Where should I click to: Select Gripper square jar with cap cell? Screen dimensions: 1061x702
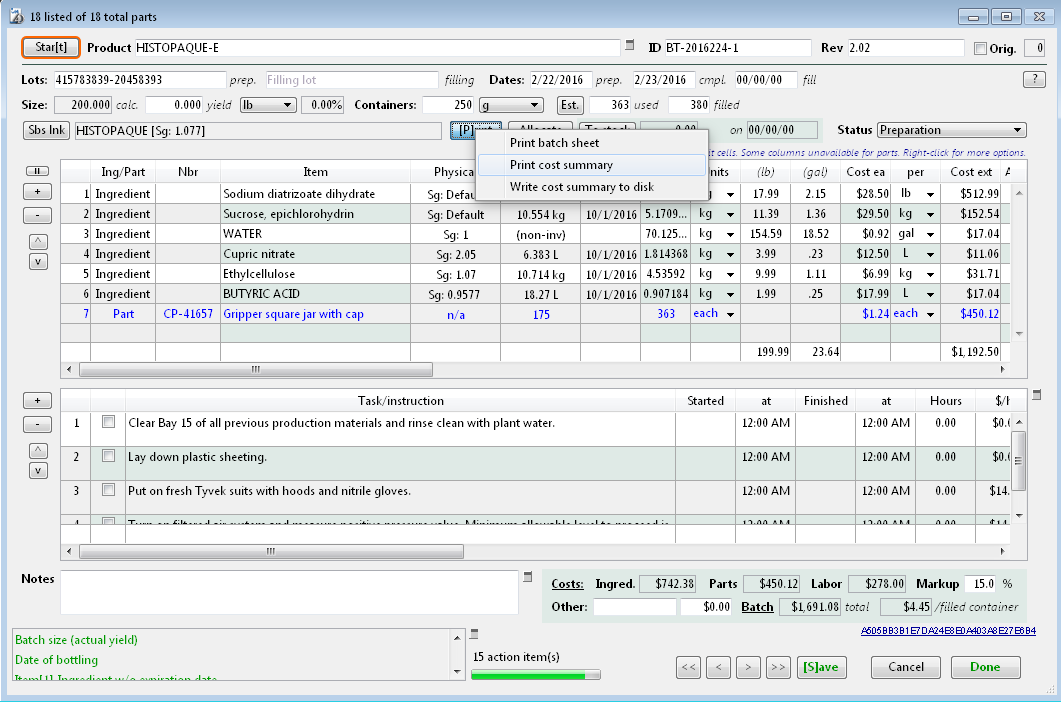(315, 314)
